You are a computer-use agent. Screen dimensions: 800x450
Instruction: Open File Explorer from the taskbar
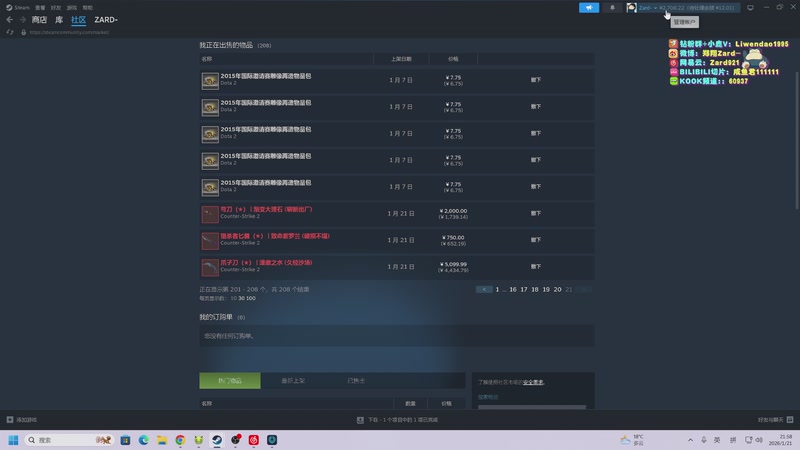tap(162, 440)
